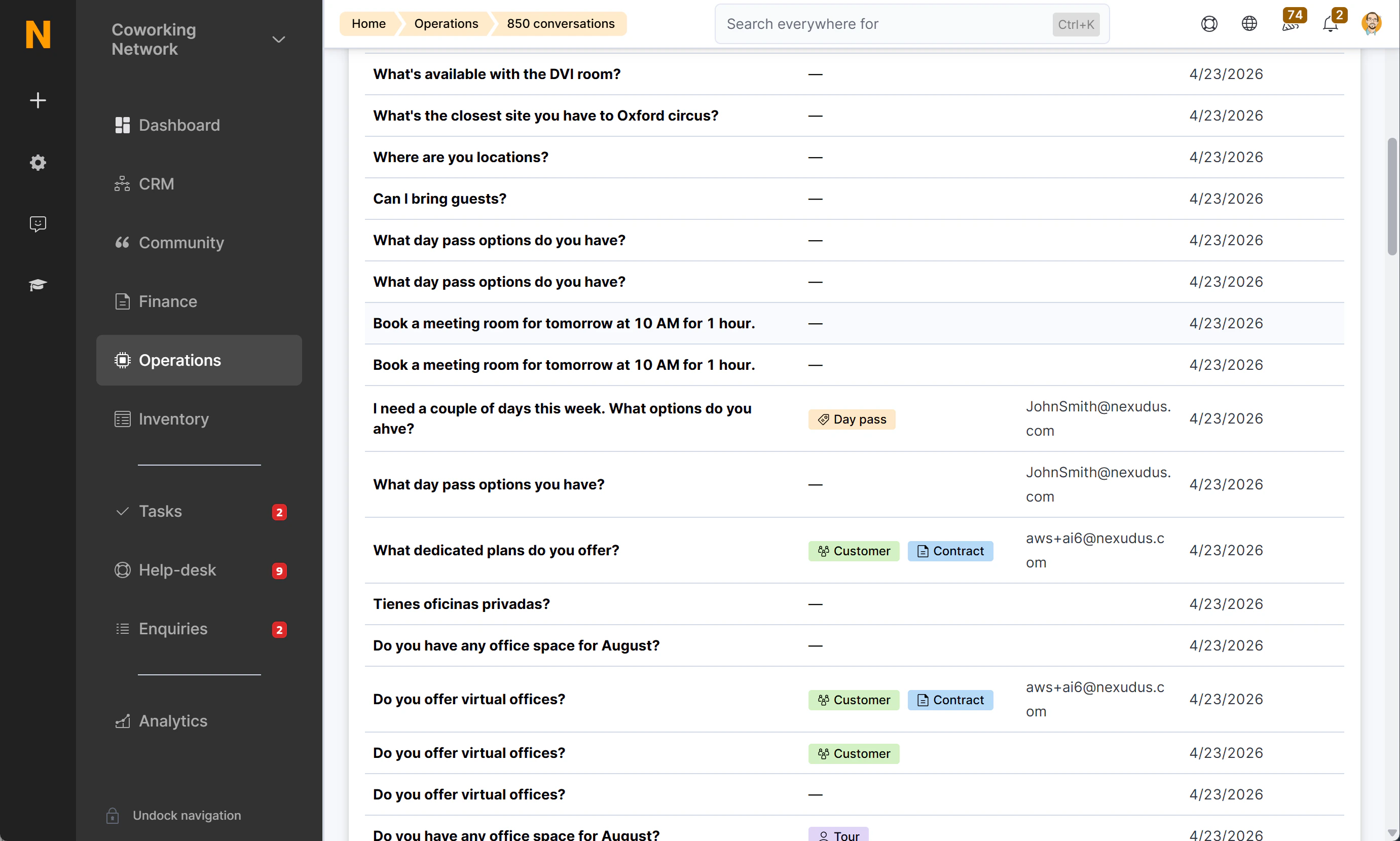This screenshot has width=1400, height=841.
Task: Click into the Search everywhere field
Action: click(x=851, y=24)
